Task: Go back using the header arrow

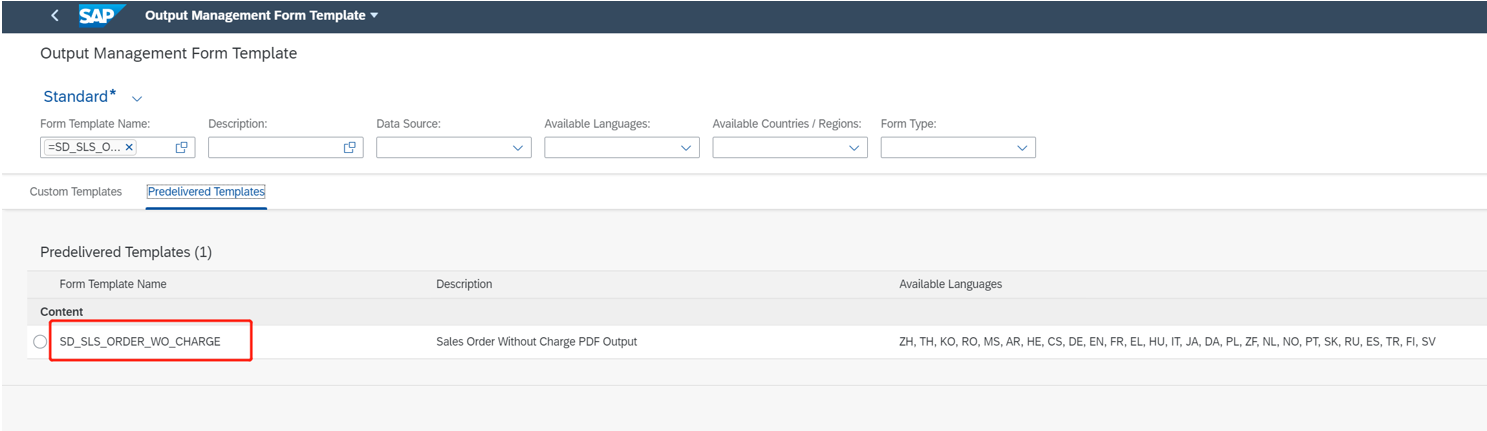Action: (54, 16)
